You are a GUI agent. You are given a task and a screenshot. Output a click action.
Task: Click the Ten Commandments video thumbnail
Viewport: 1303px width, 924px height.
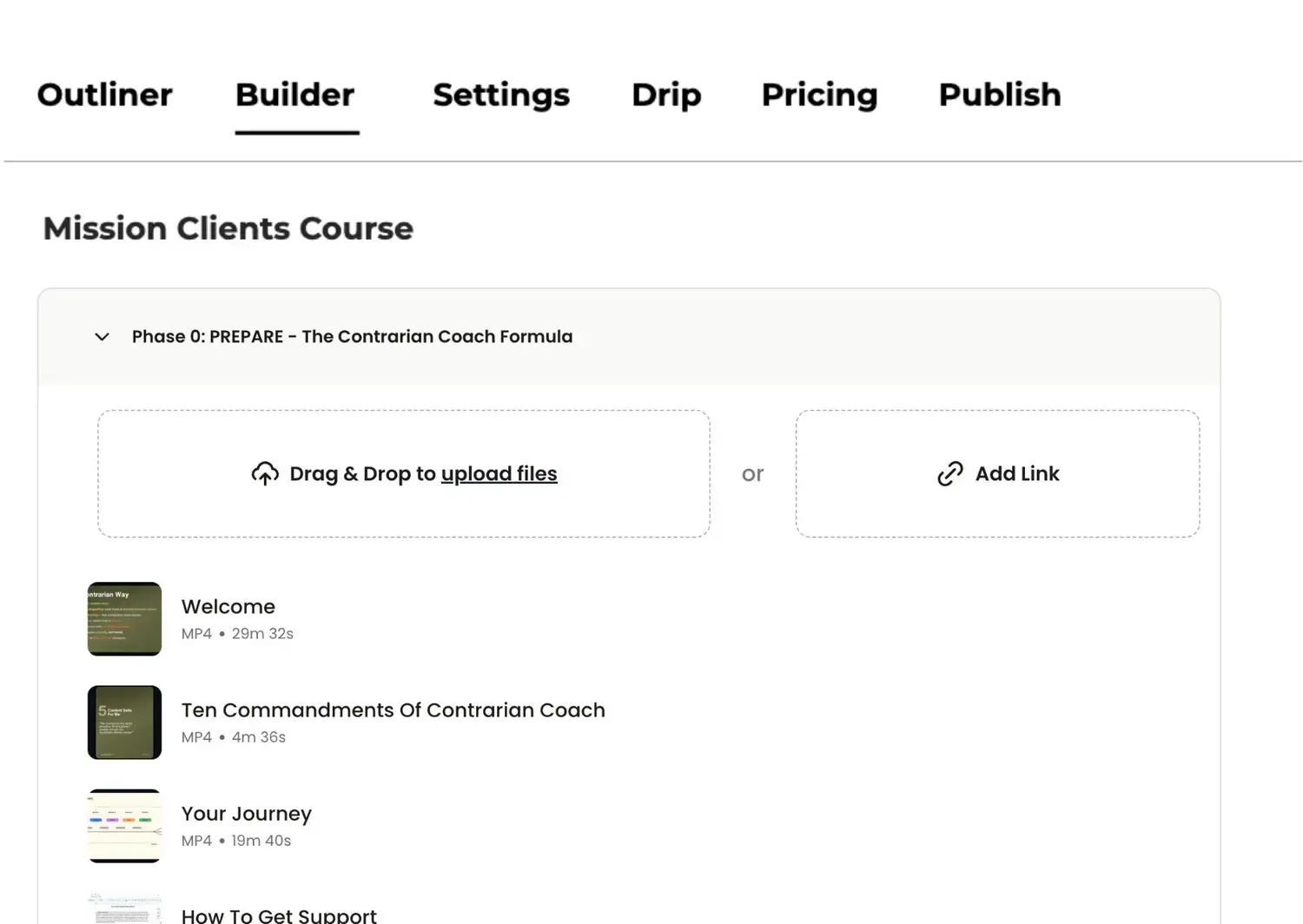[124, 722]
